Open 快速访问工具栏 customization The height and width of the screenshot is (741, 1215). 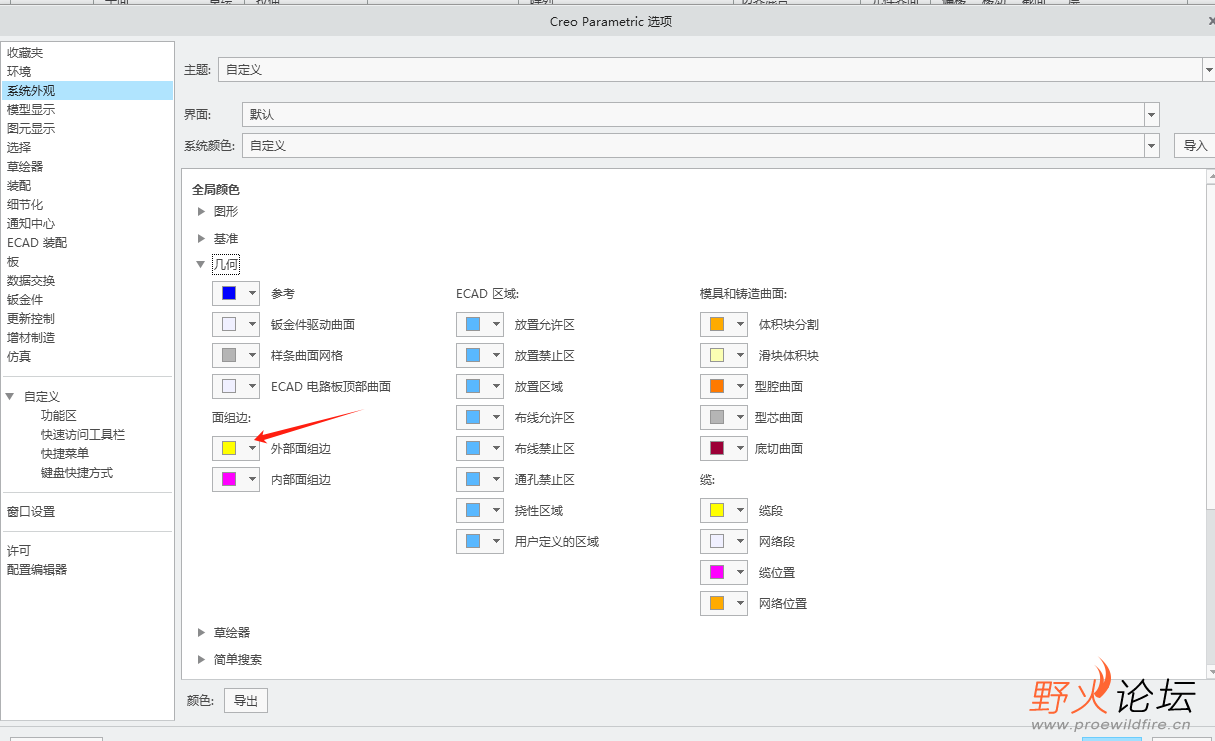click(x=83, y=435)
